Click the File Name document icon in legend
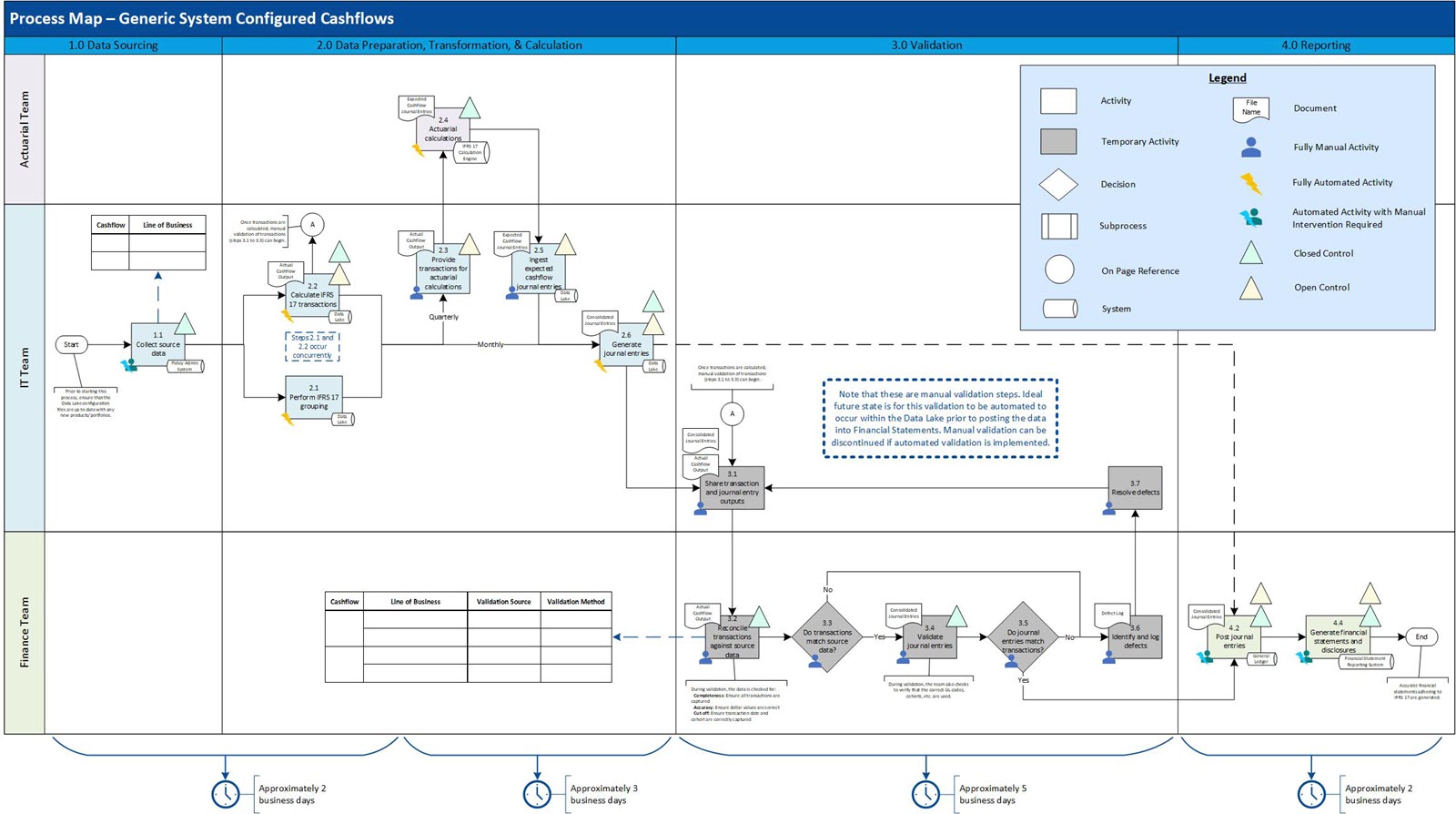This screenshot has height=814, width=1456. [1250, 109]
